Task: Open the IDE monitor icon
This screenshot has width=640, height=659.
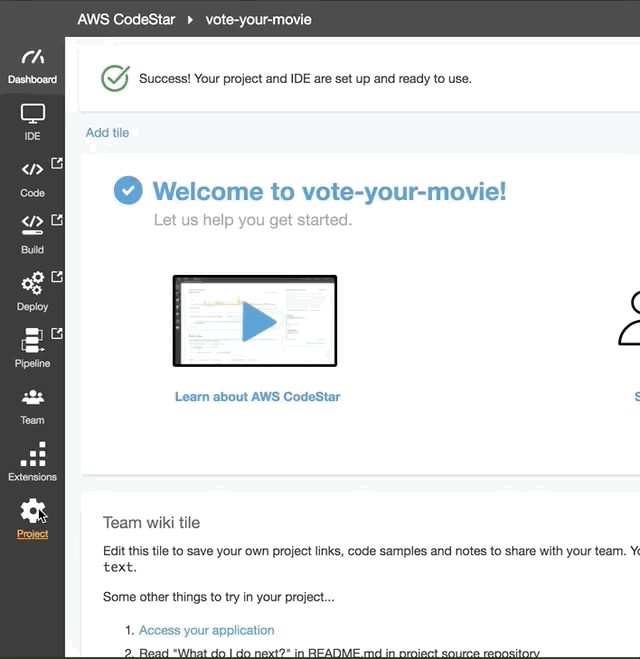Action: point(32,113)
